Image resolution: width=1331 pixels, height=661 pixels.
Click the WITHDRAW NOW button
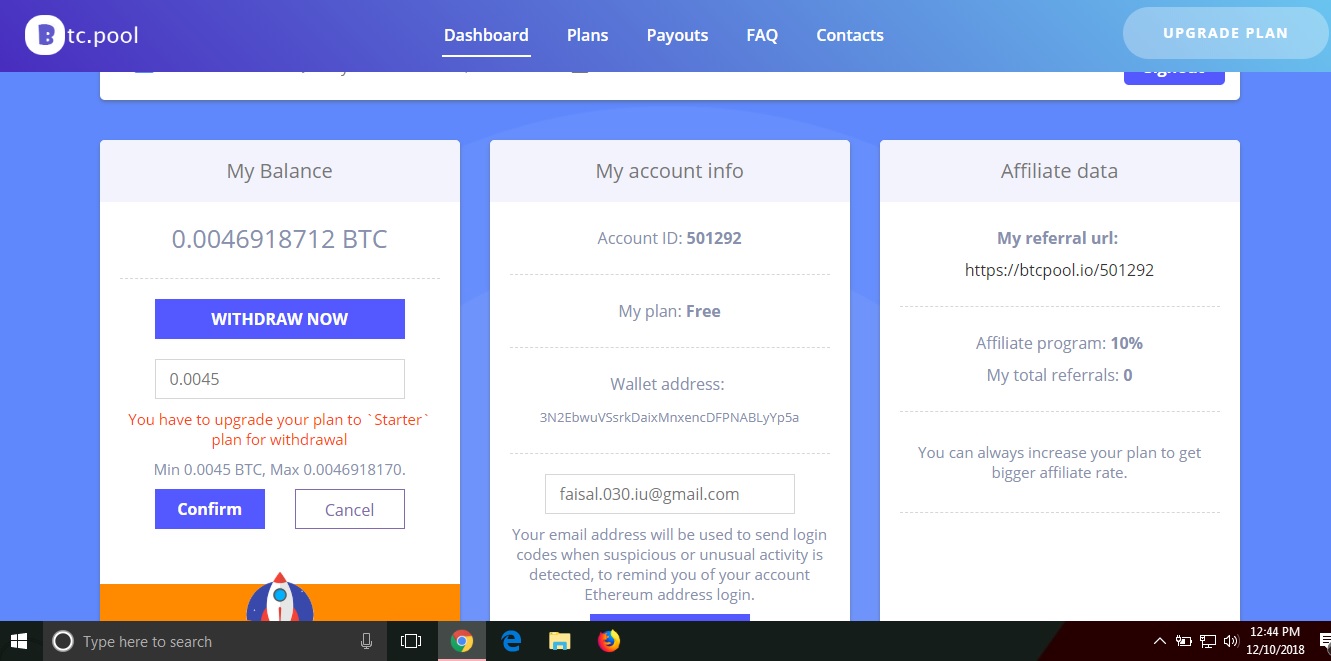280,319
